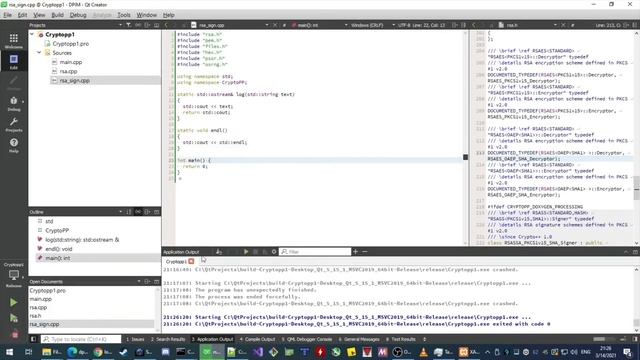Synchronize Projects tree with editor
Screen dimensions: 640x360
(138, 25)
